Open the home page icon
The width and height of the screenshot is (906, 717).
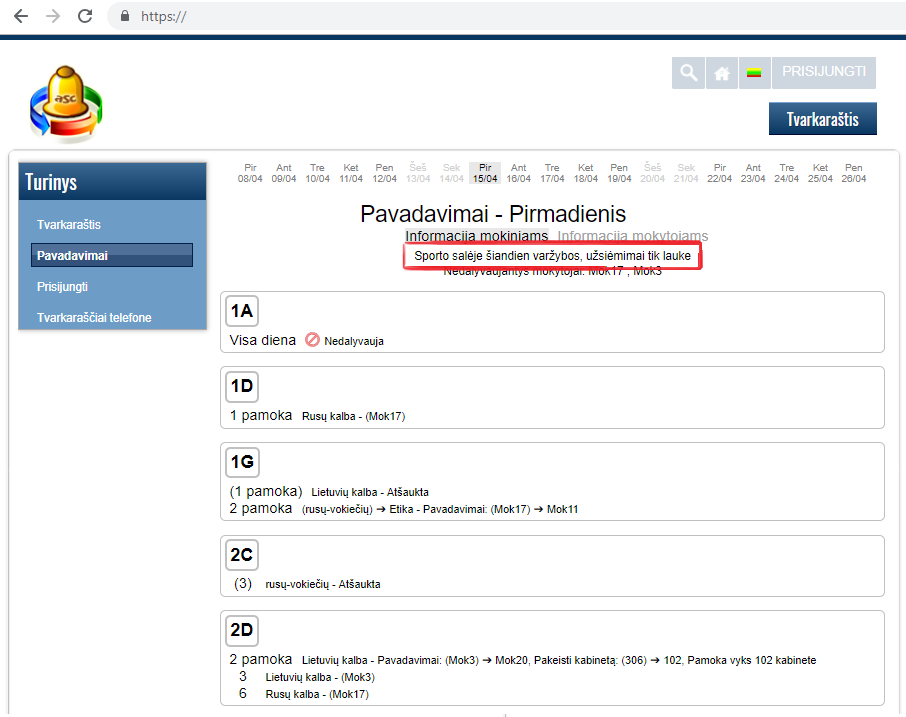[721, 73]
